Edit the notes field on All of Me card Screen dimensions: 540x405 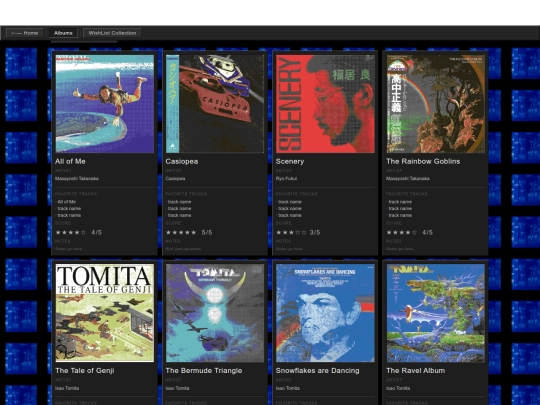tap(70, 249)
